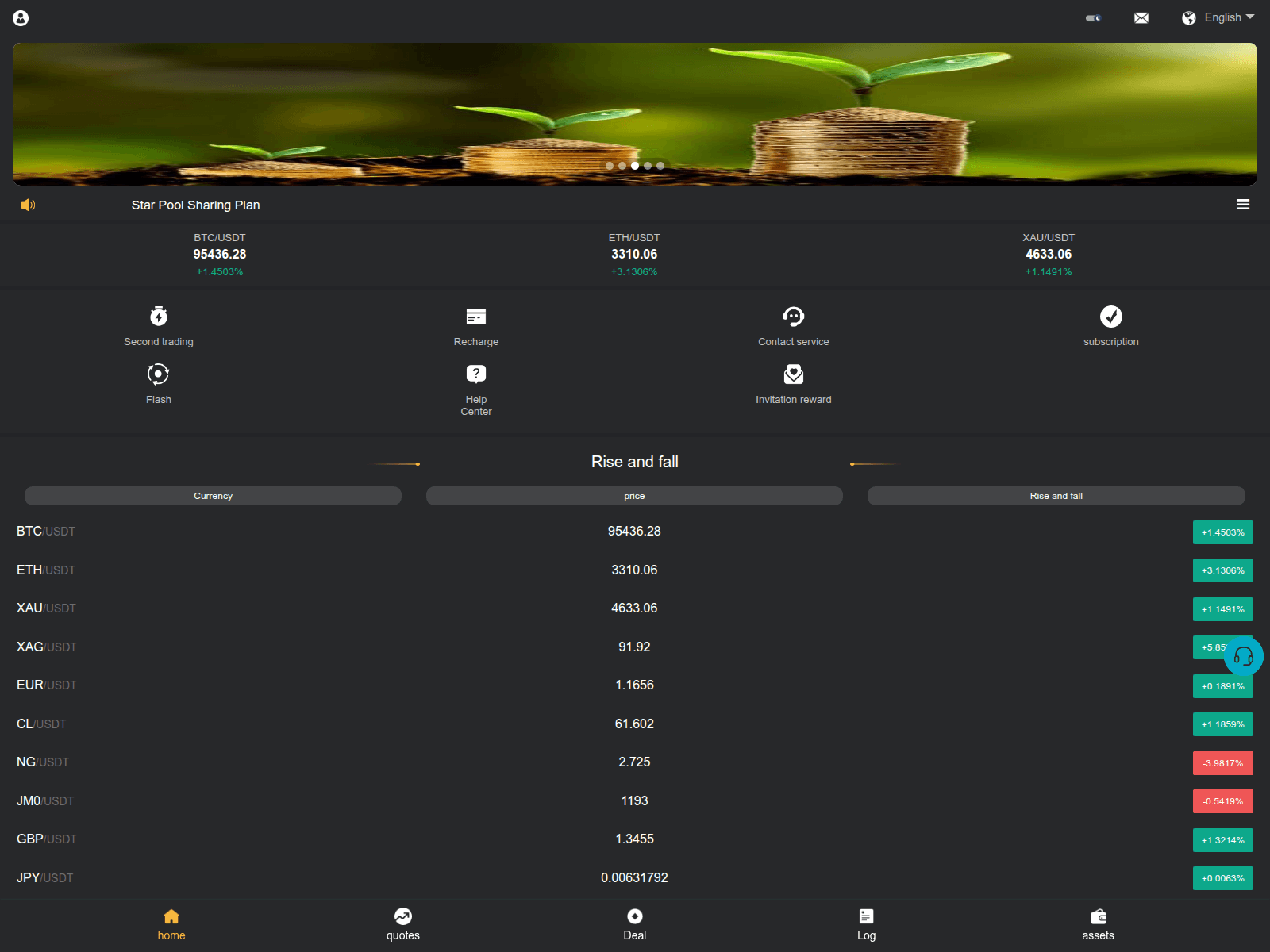Click the announcement speaker icon
This screenshot has width=1270, height=952.
27,205
